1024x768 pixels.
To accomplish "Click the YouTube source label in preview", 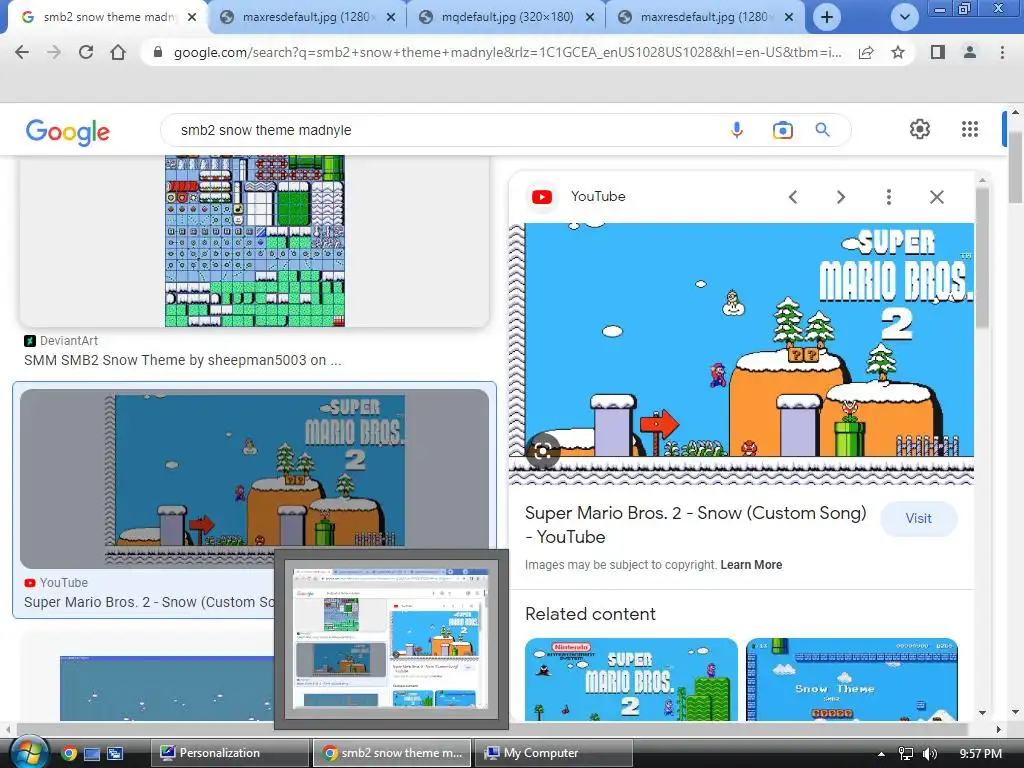I will point(598,197).
